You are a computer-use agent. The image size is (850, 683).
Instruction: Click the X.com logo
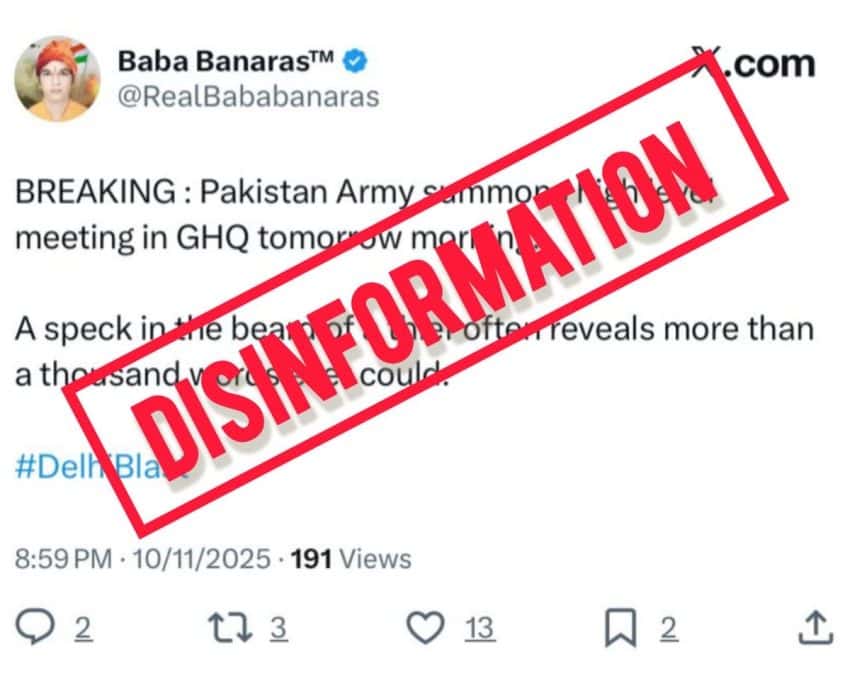[x=754, y=64]
